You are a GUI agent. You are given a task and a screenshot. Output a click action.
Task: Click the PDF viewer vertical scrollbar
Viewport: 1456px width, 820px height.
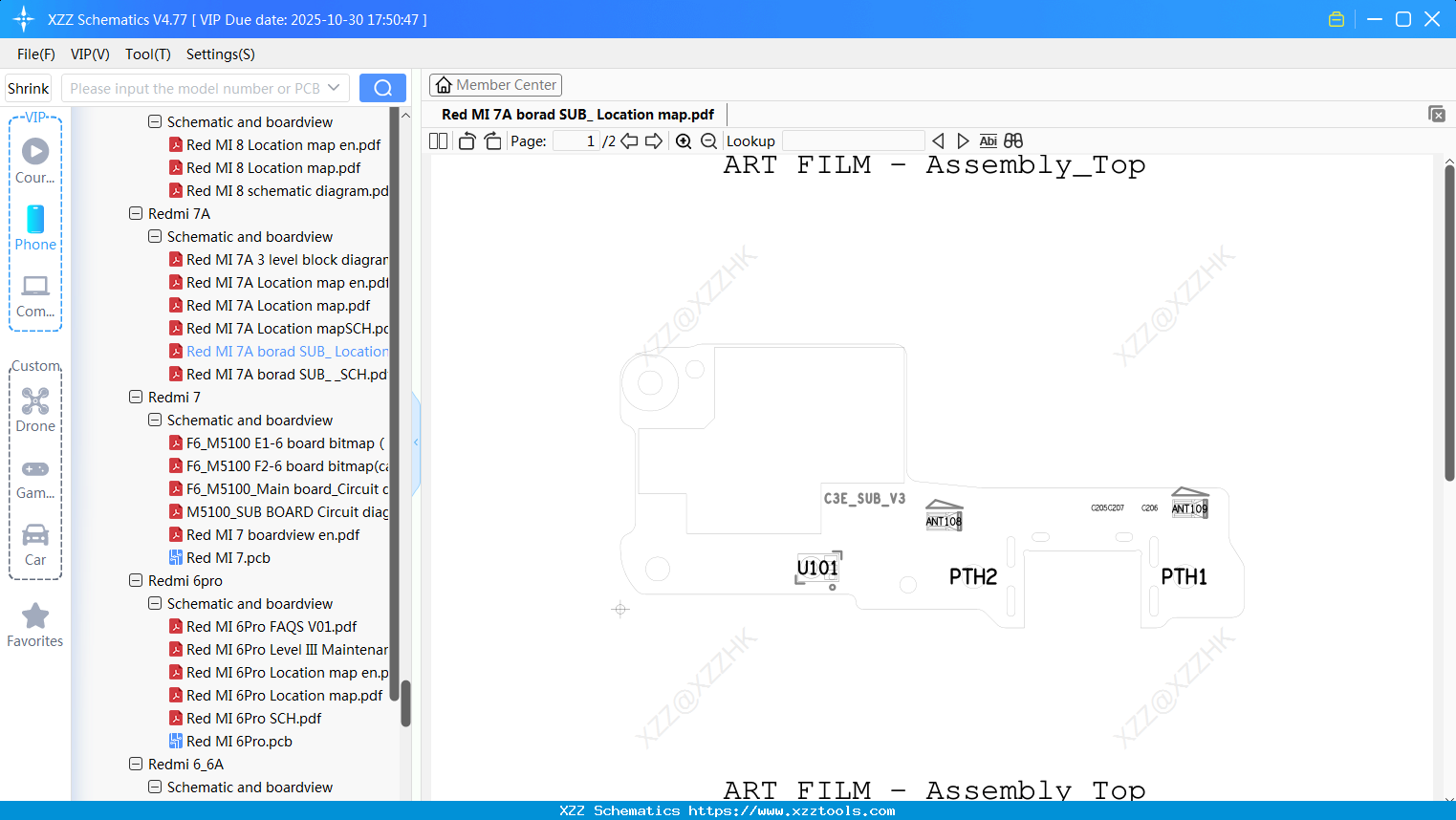click(x=1449, y=323)
